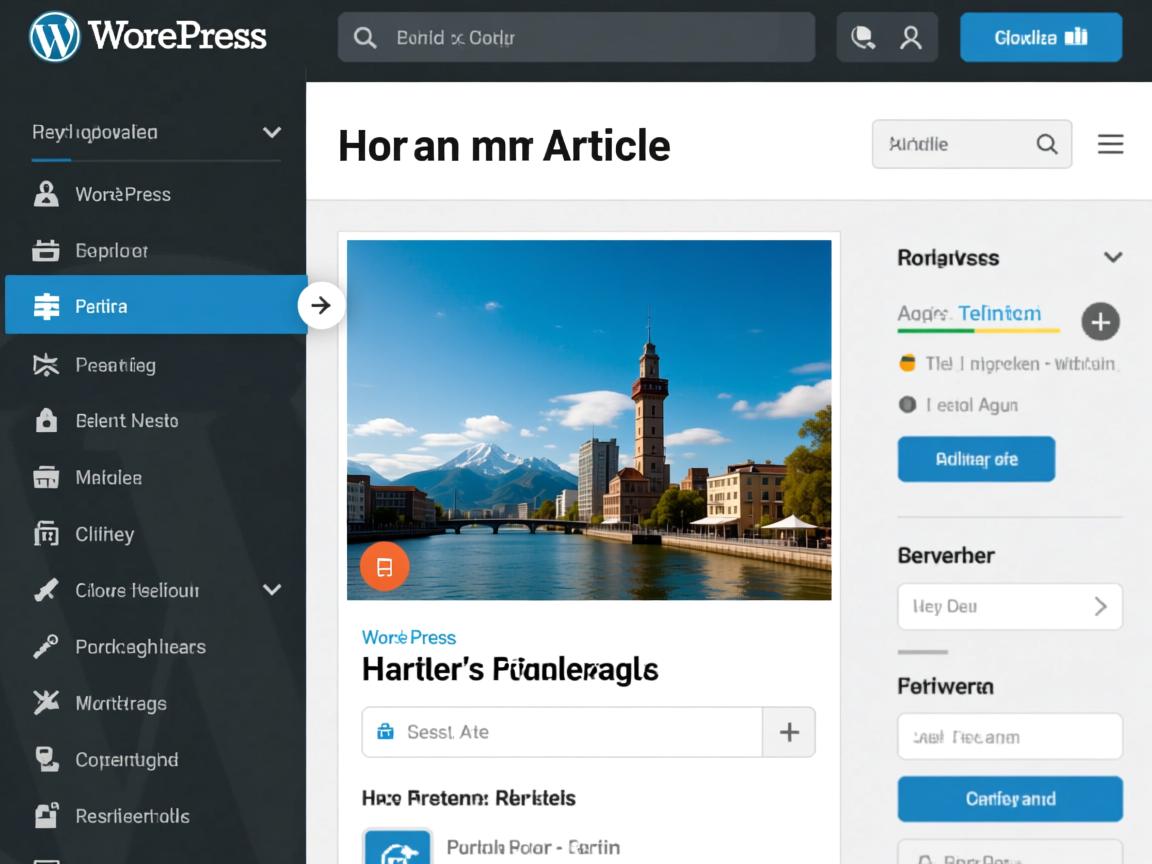Collapse the 'Reylqopovalea' sidebar section
Image resolution: width=1152 pixels, height=864 pixels.
[271, 131]
